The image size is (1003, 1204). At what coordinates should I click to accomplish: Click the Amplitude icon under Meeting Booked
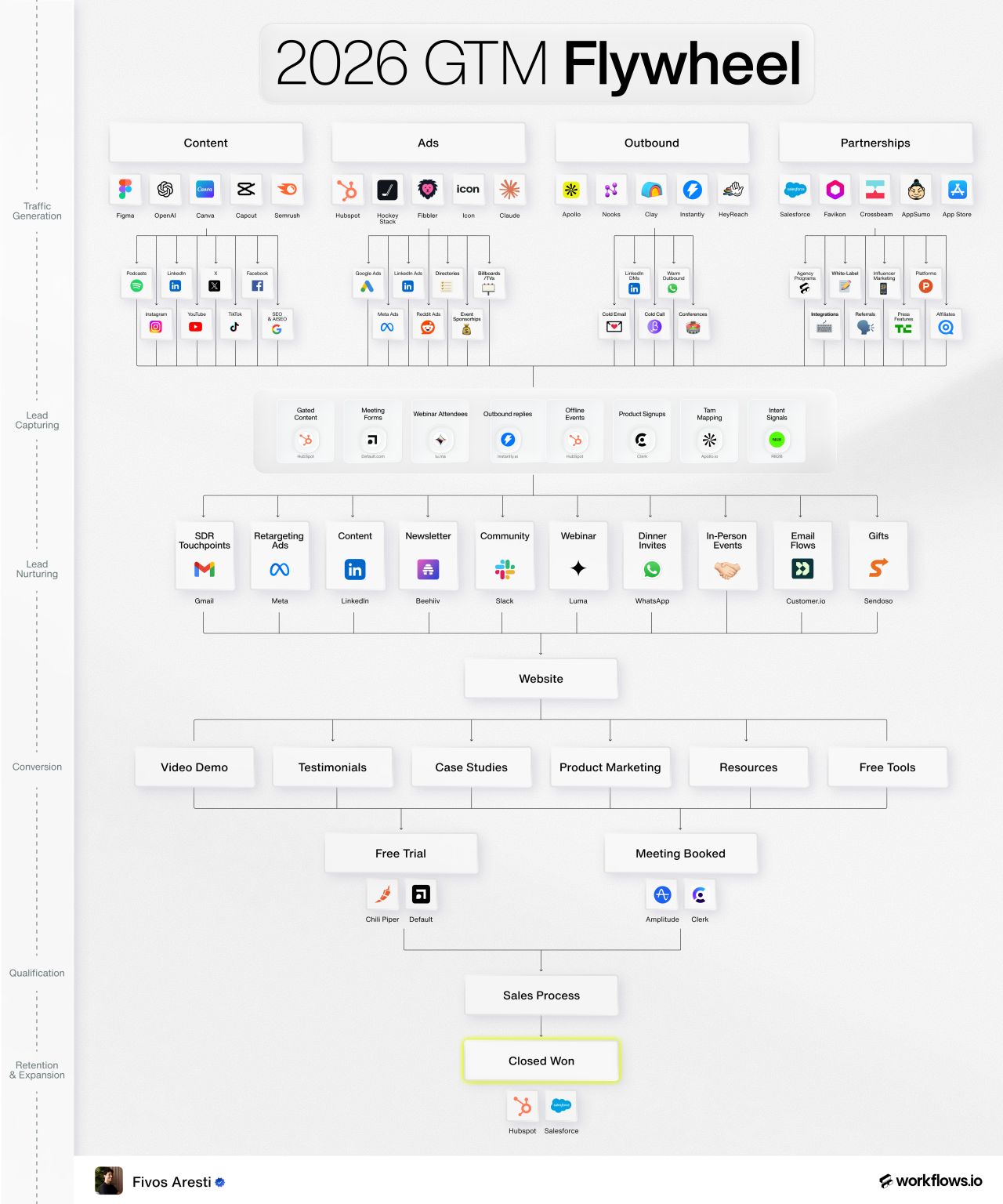[662, 894]
